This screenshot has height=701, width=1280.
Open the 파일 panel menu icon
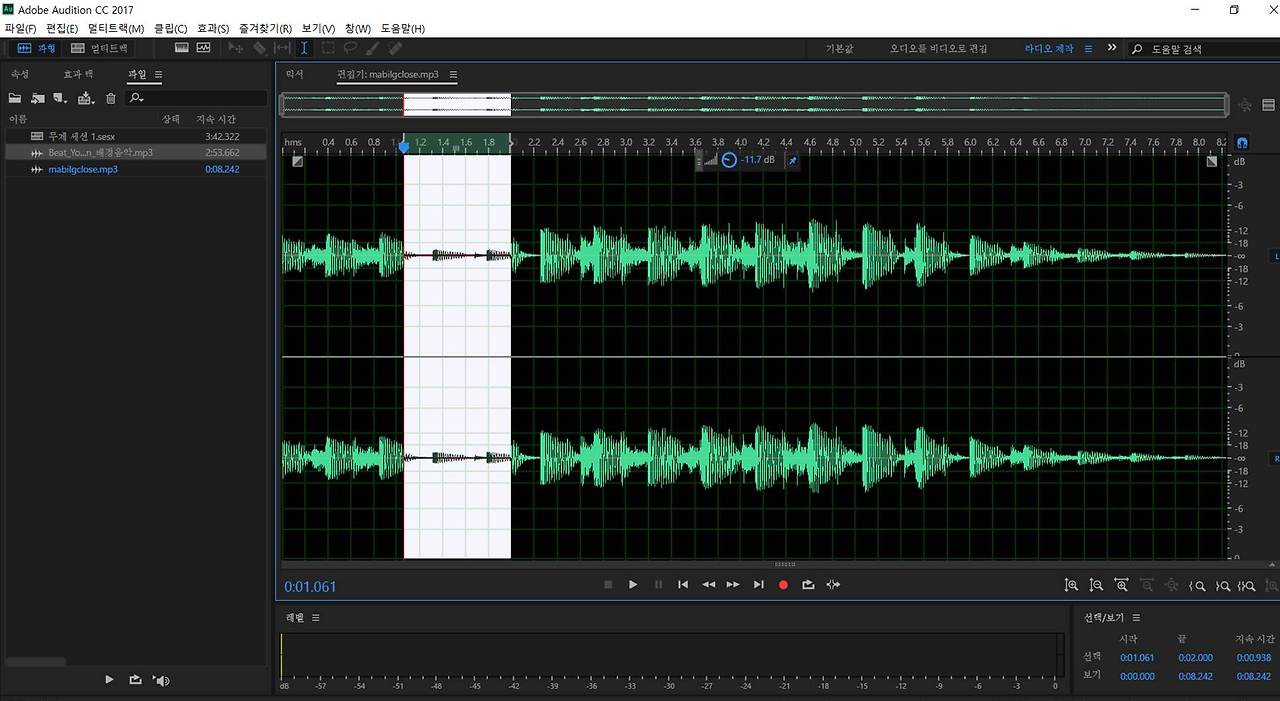pos(158,74)
